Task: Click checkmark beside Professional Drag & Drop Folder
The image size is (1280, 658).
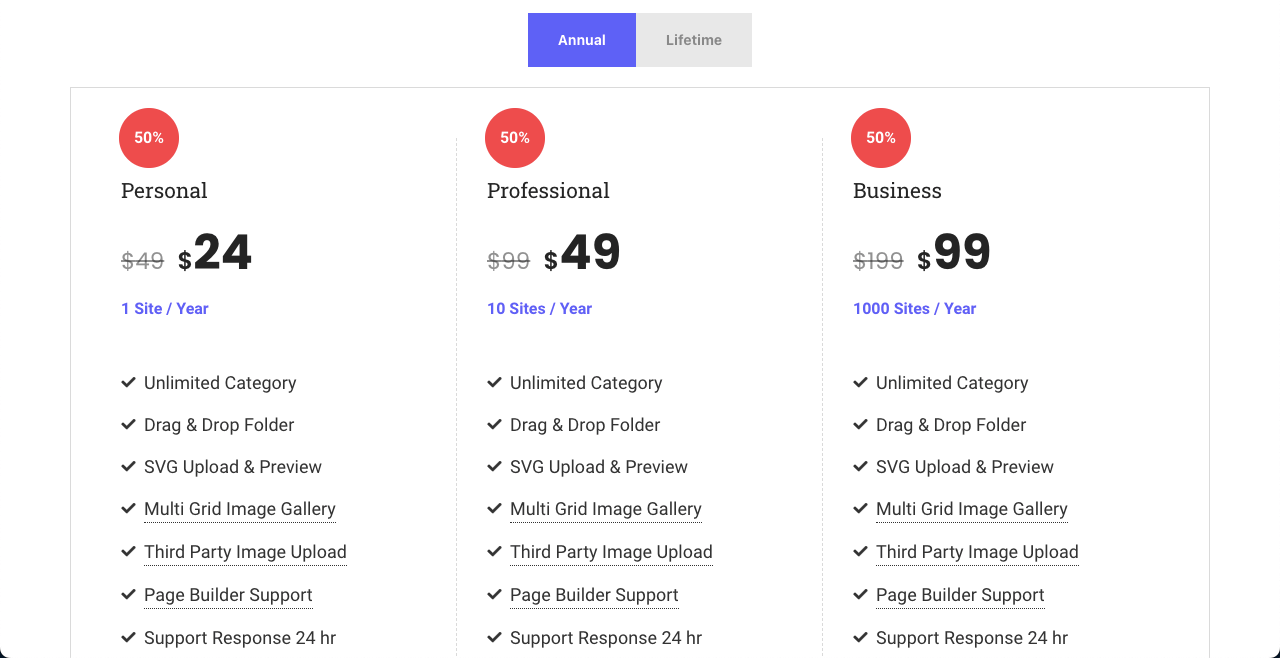Action: pos(494,425)
